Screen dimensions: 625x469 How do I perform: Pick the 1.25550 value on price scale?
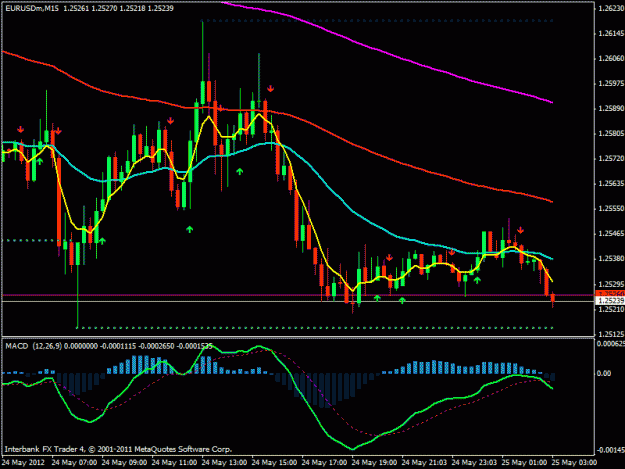(611, 208)
